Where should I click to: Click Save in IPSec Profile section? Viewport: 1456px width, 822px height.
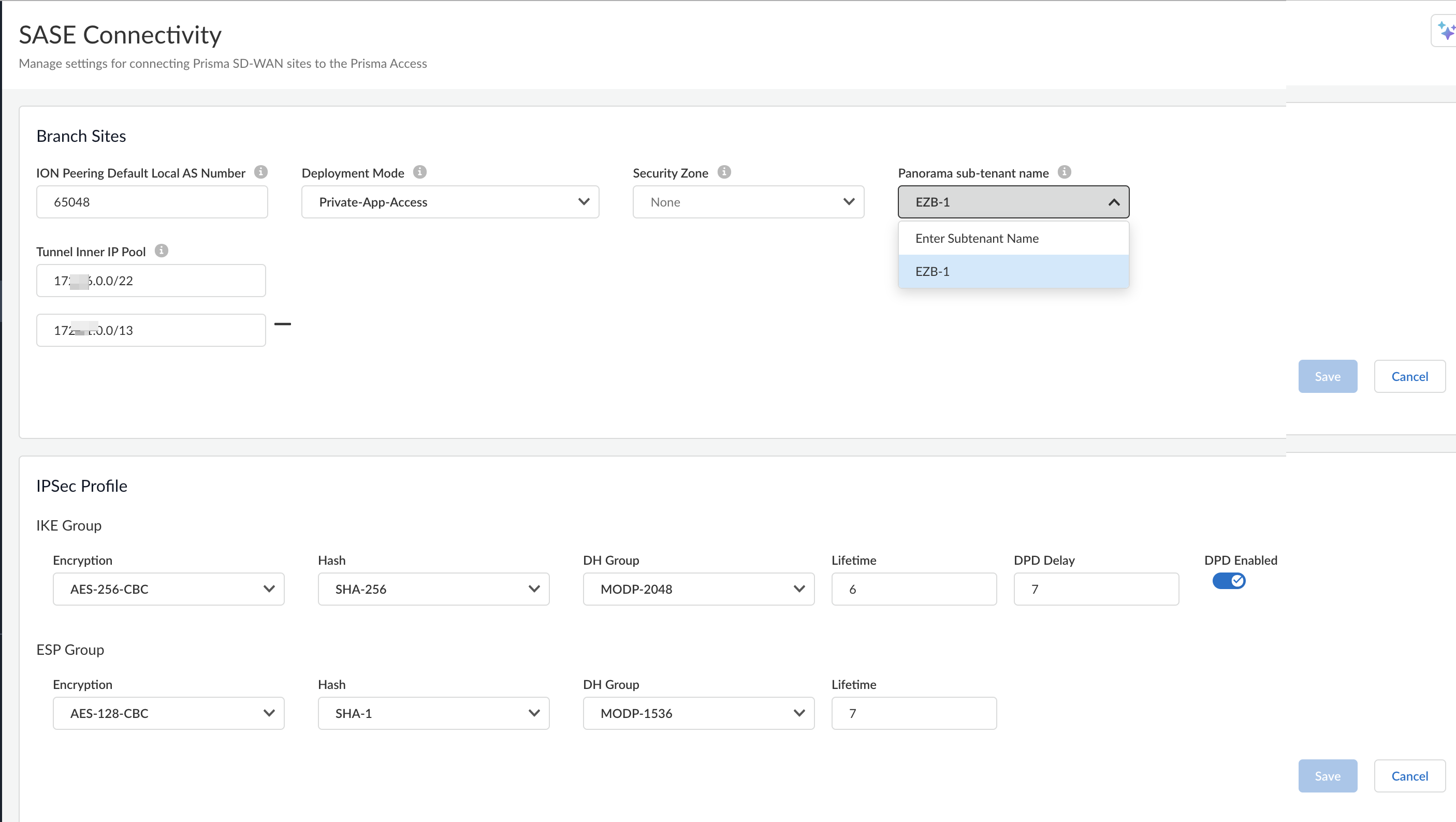tap(1327, 776)
